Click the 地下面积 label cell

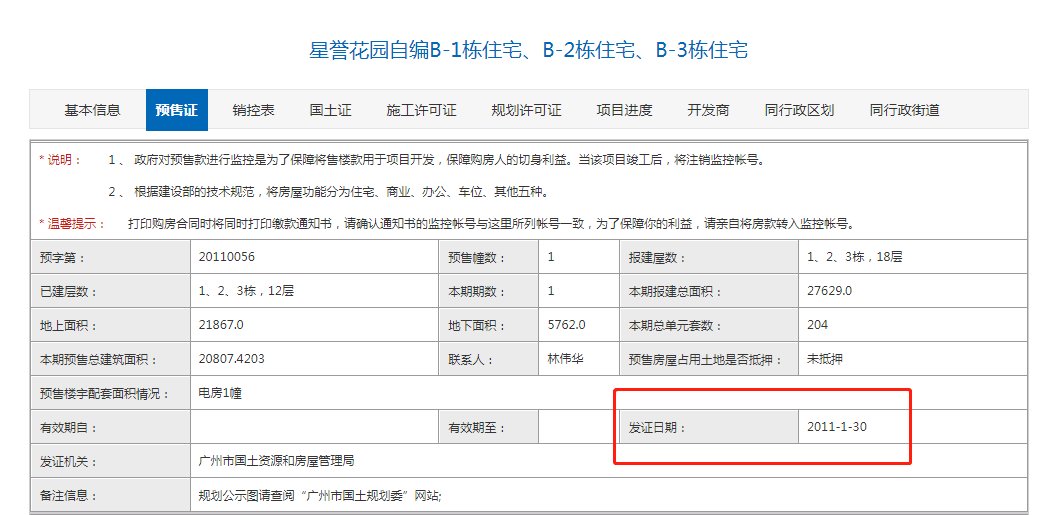click(489, 325)
